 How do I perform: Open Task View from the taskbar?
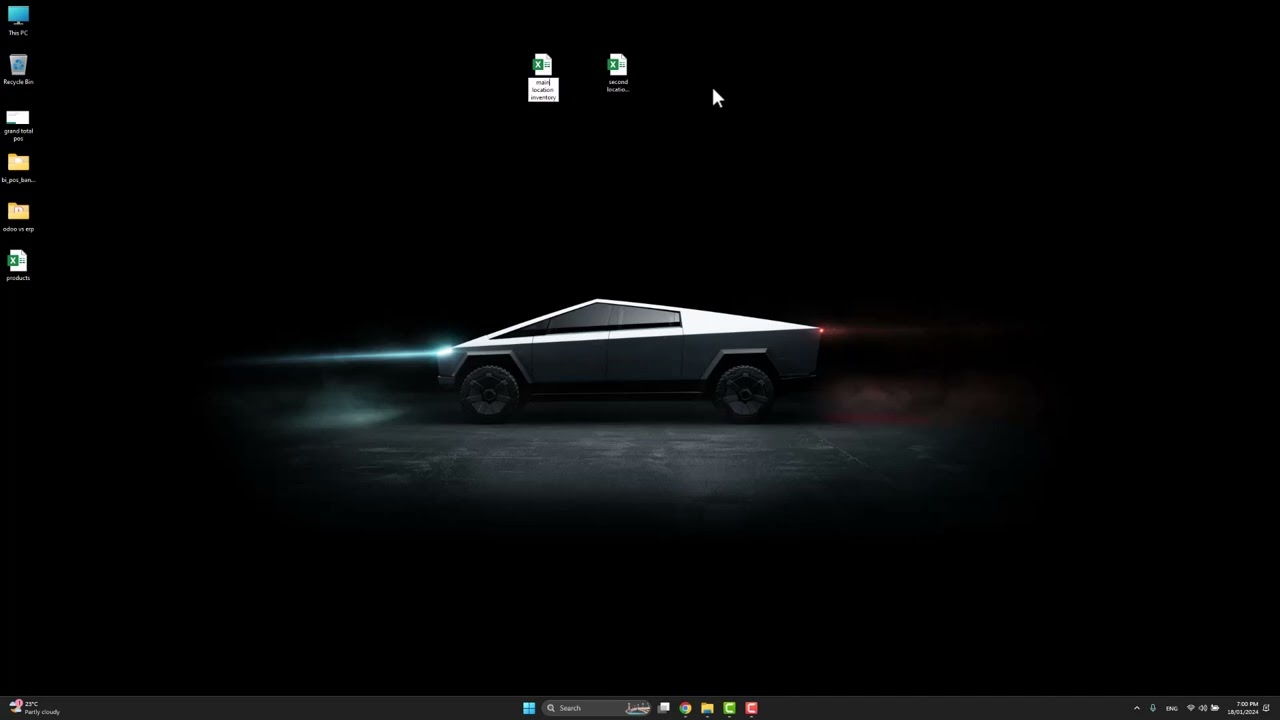coord(663,708)
